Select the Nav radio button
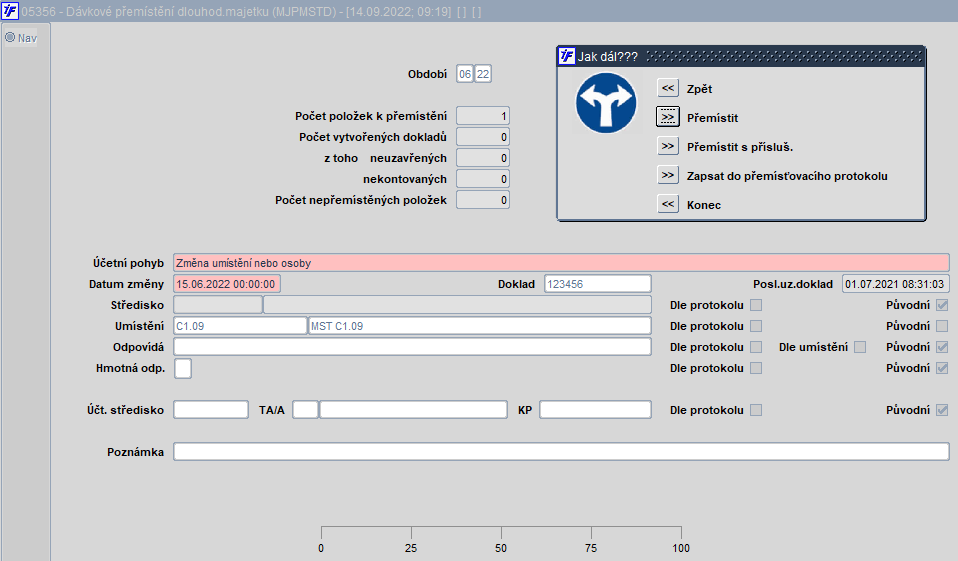 tap(10, 37)
